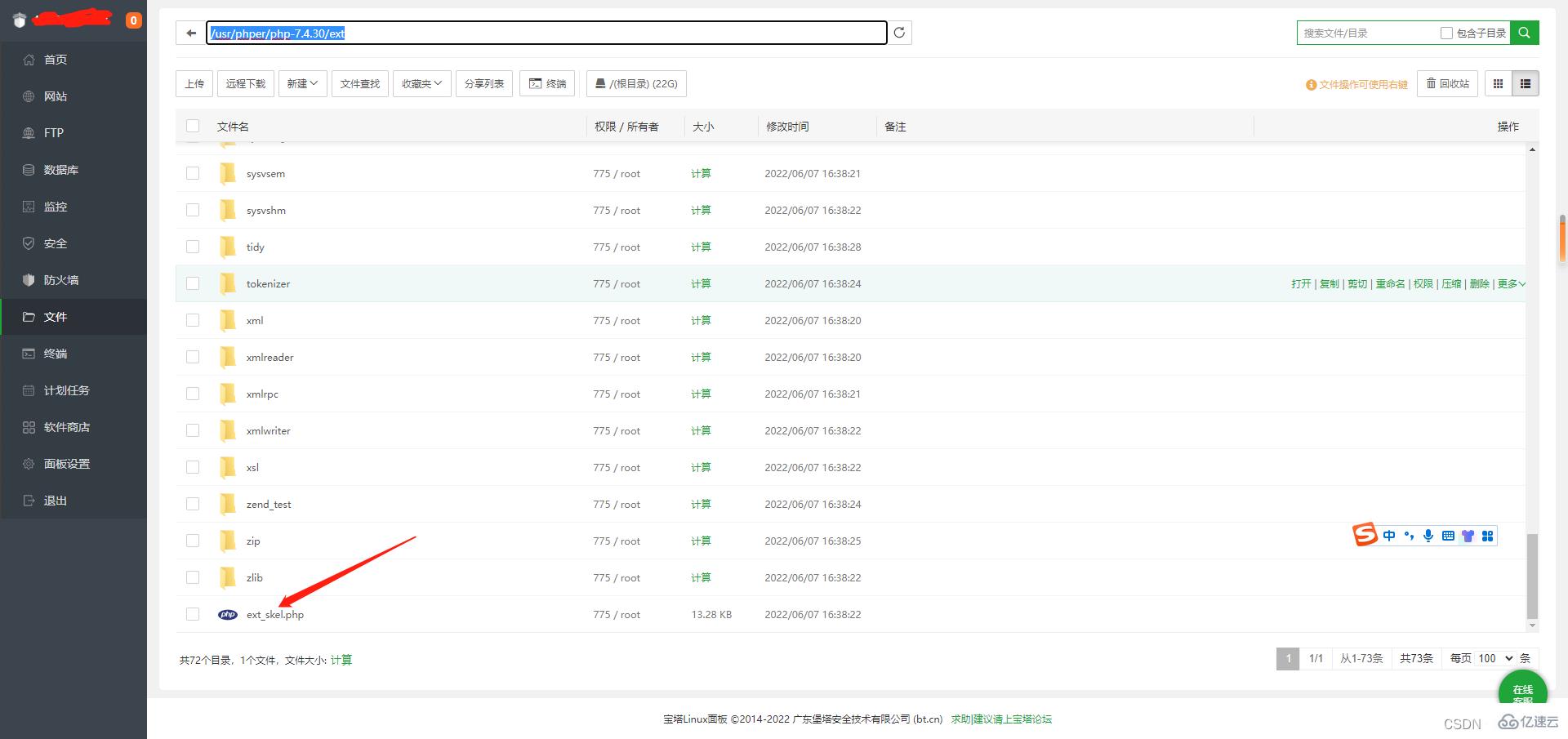Click the scrollbar down arrow of list
This screenshot has width=1568, height=739.
pyautogui.click(x=1532, y=625)
